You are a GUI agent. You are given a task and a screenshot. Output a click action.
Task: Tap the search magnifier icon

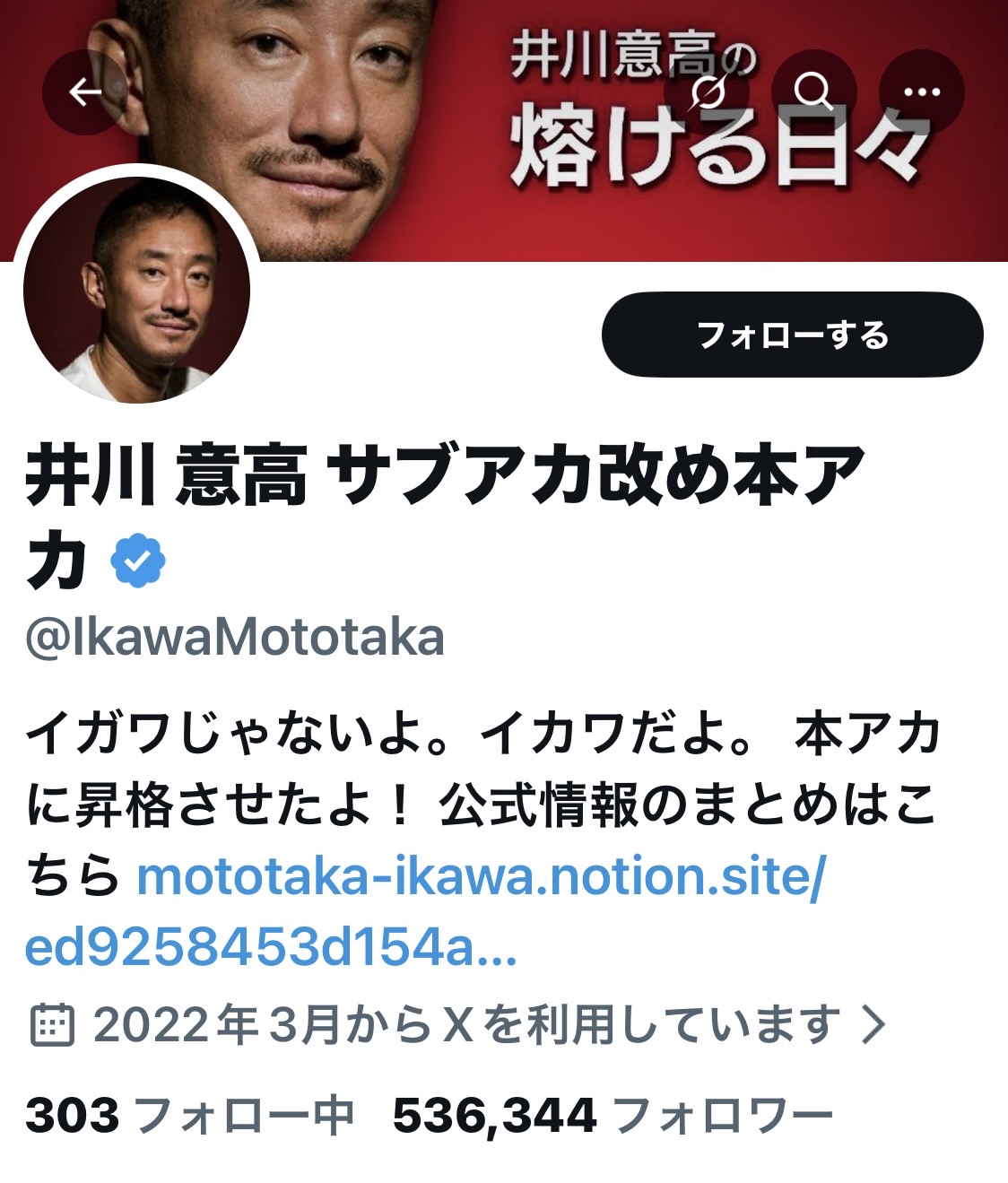pos(814,91)
